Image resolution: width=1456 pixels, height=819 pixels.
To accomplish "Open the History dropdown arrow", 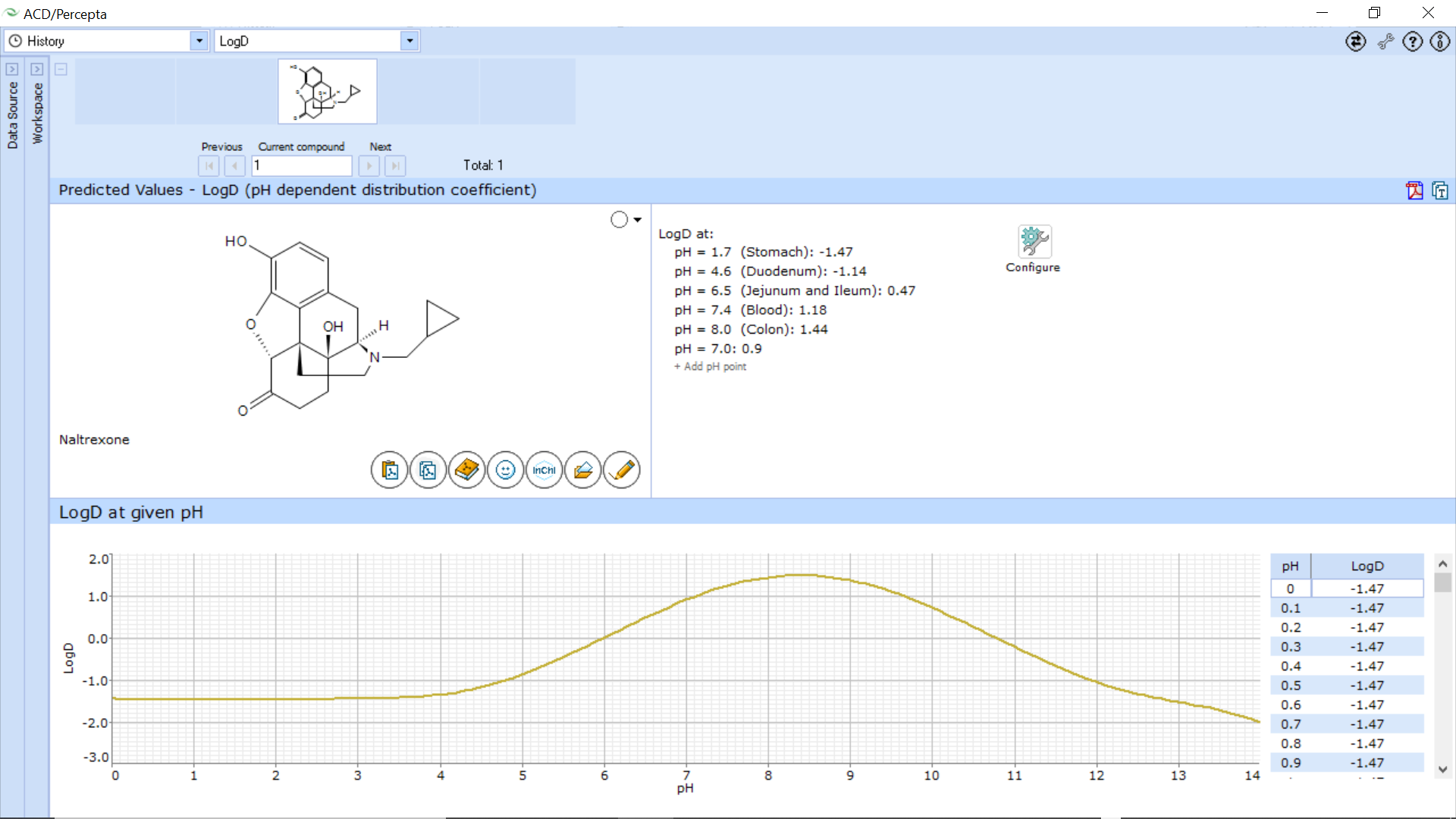I will (x=199, y=41).
